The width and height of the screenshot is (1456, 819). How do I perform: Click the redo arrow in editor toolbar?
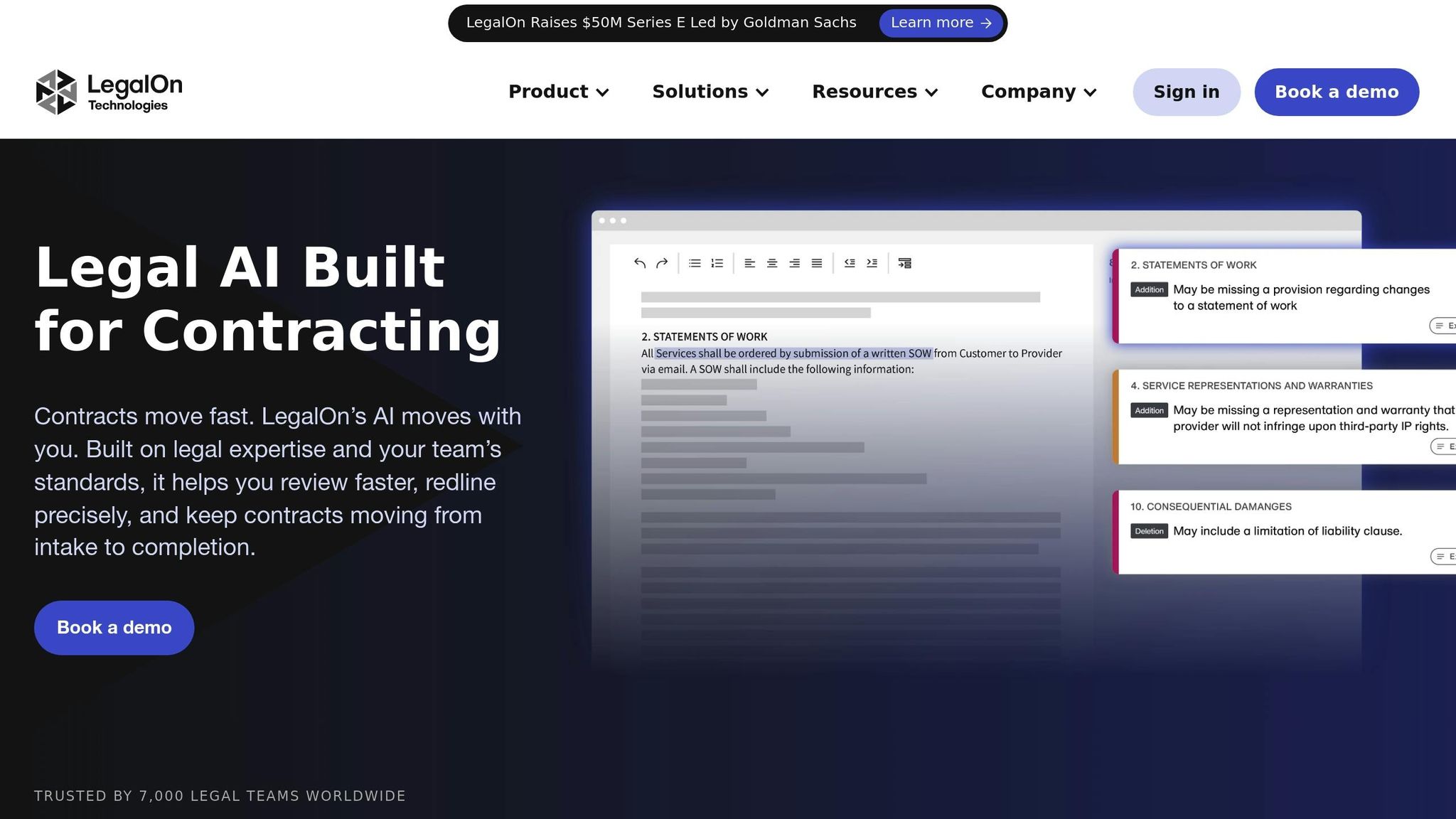tap(662, 263)
